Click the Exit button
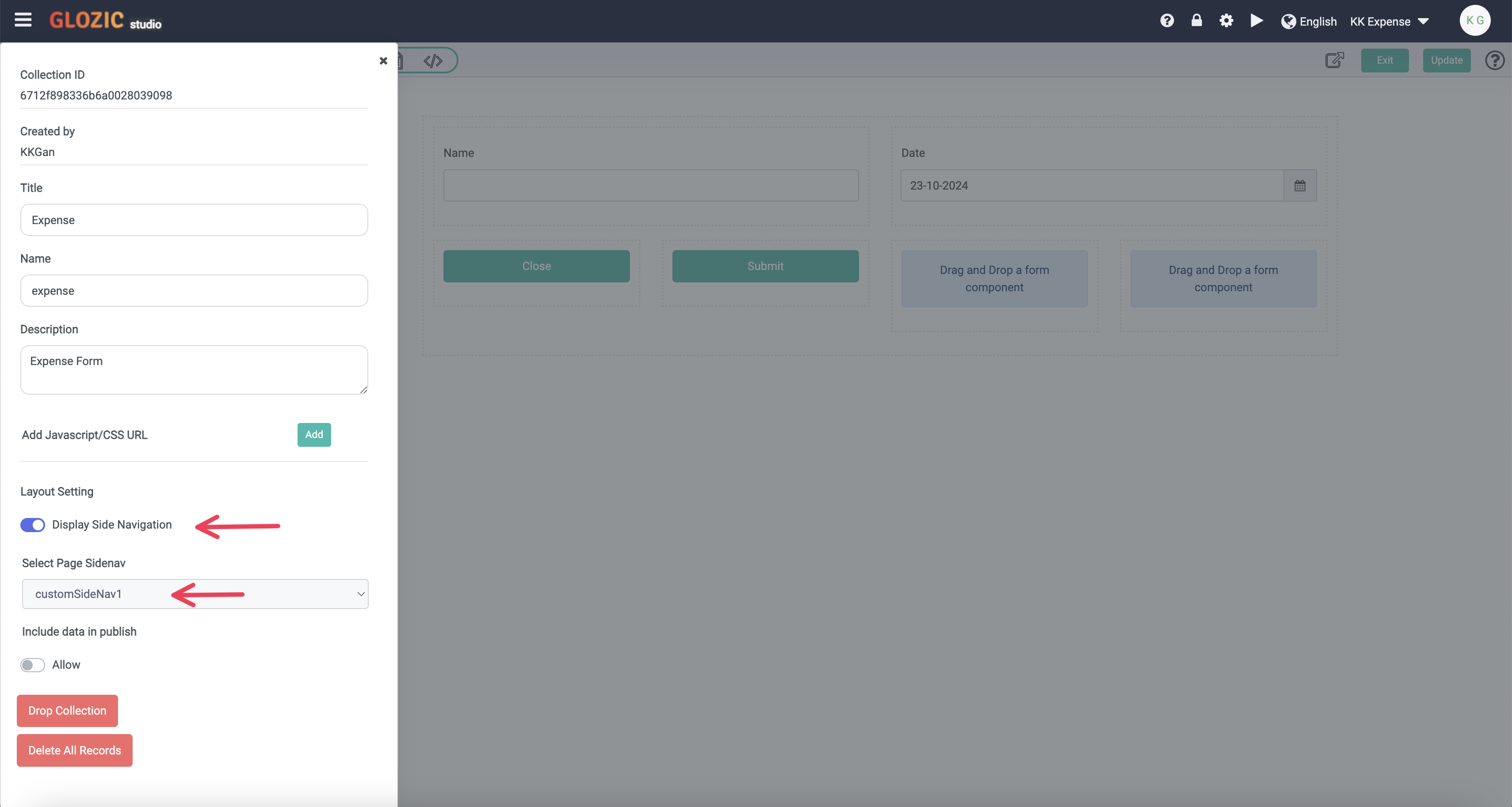This screenshot has width=1512, height=807. coord(1385,60)
